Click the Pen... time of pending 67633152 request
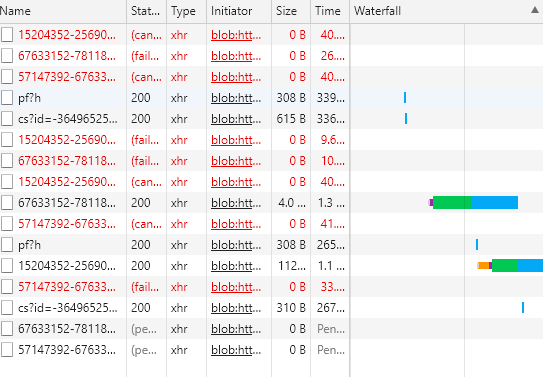The width and height of the screenshot is (543, 377). pos(331,329)
